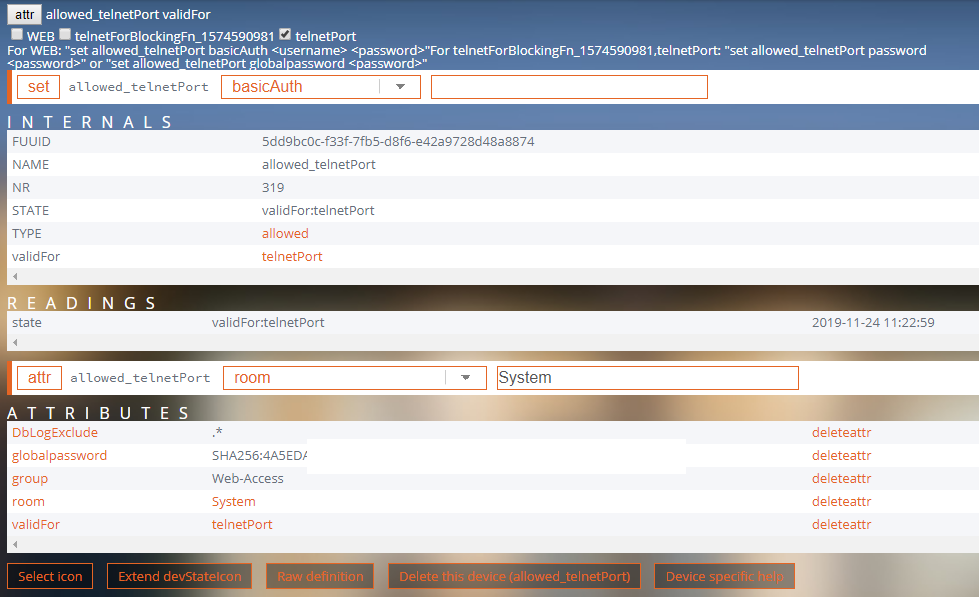Open the room attribute dropdown
This screenshot has width=979, height=597.
pyautogui.click(x=355, y=378)
